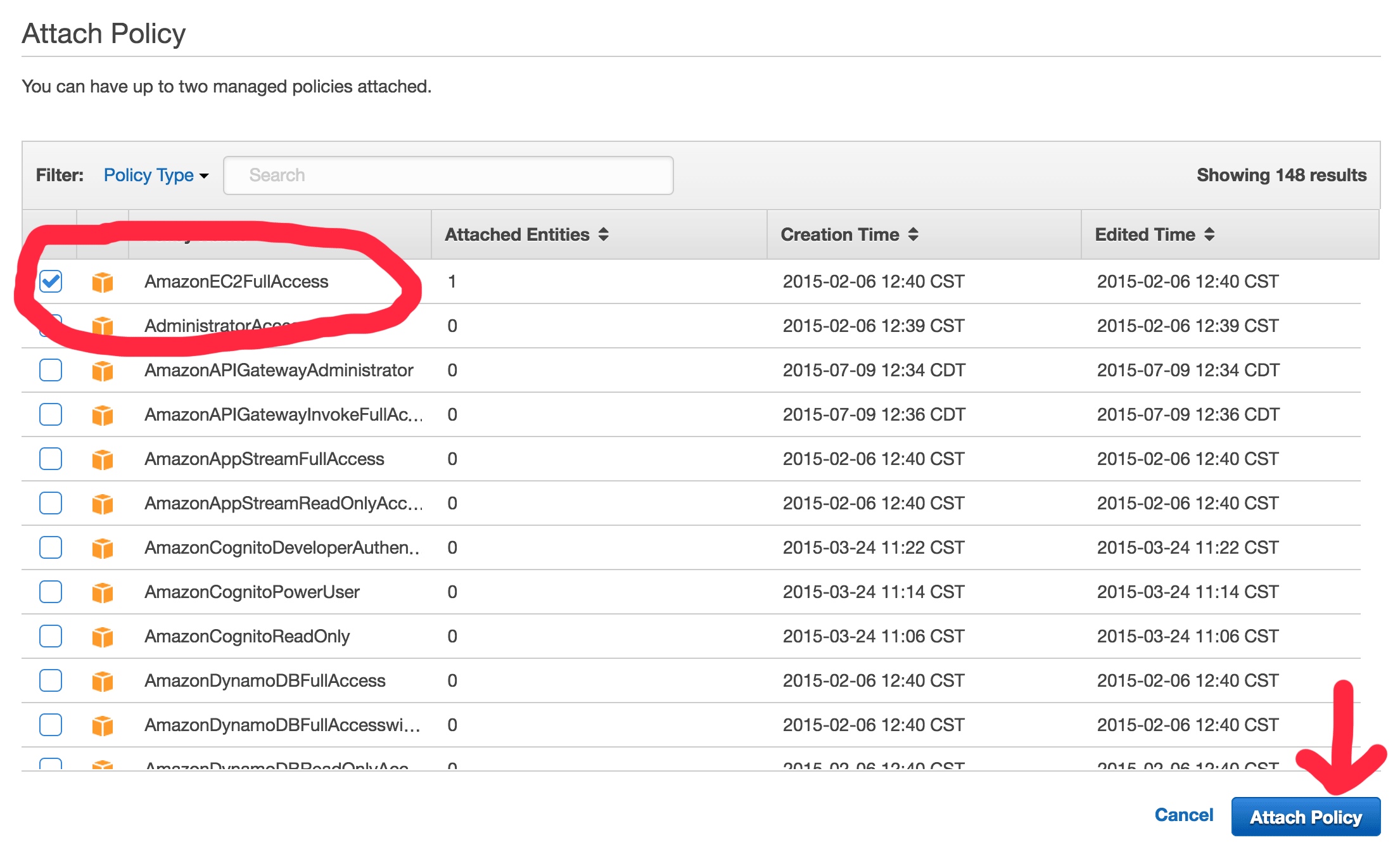Check the AmazonCognitoDeveloperAuthen.. checkbox

pos(51,547)
